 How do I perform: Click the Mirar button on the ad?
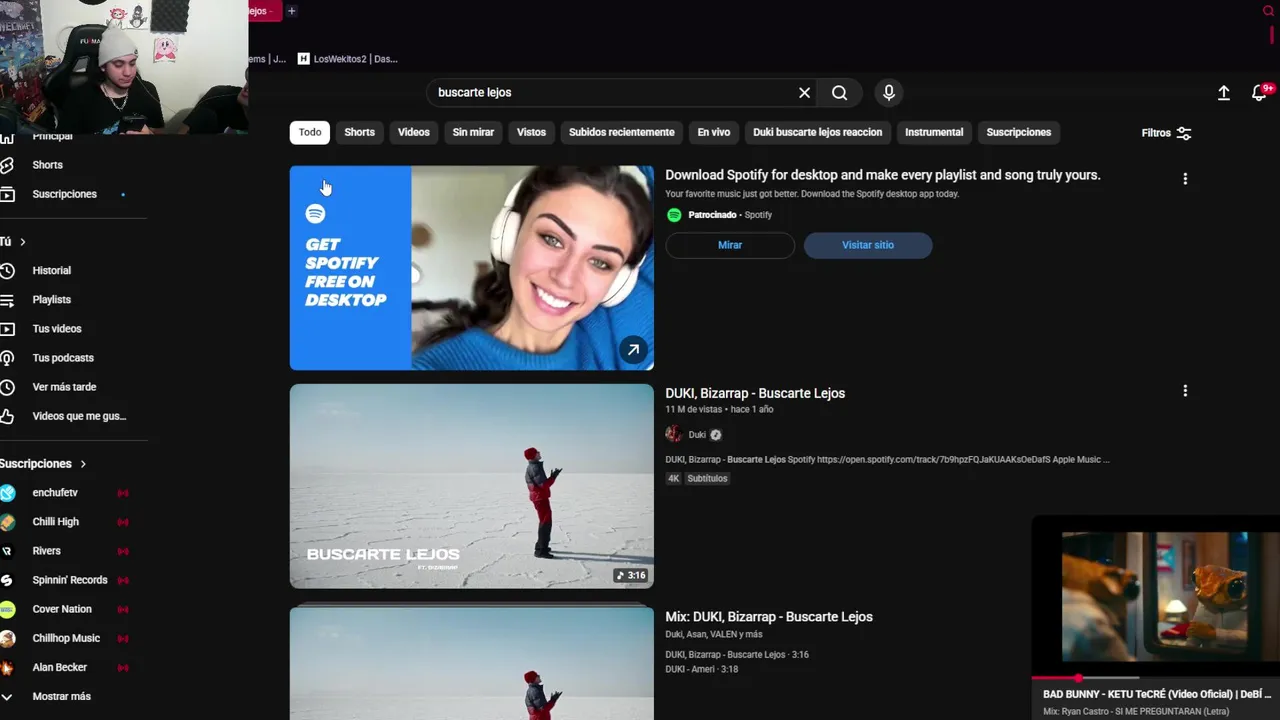730,245
